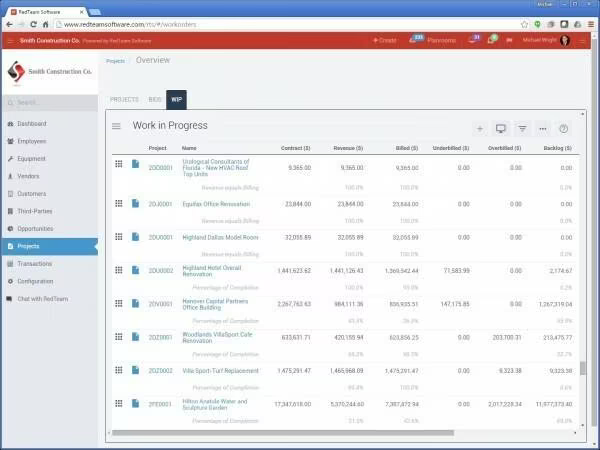Click browser back arrow
The height and width of the screenshot is (450, 600).
pos(9,24)
